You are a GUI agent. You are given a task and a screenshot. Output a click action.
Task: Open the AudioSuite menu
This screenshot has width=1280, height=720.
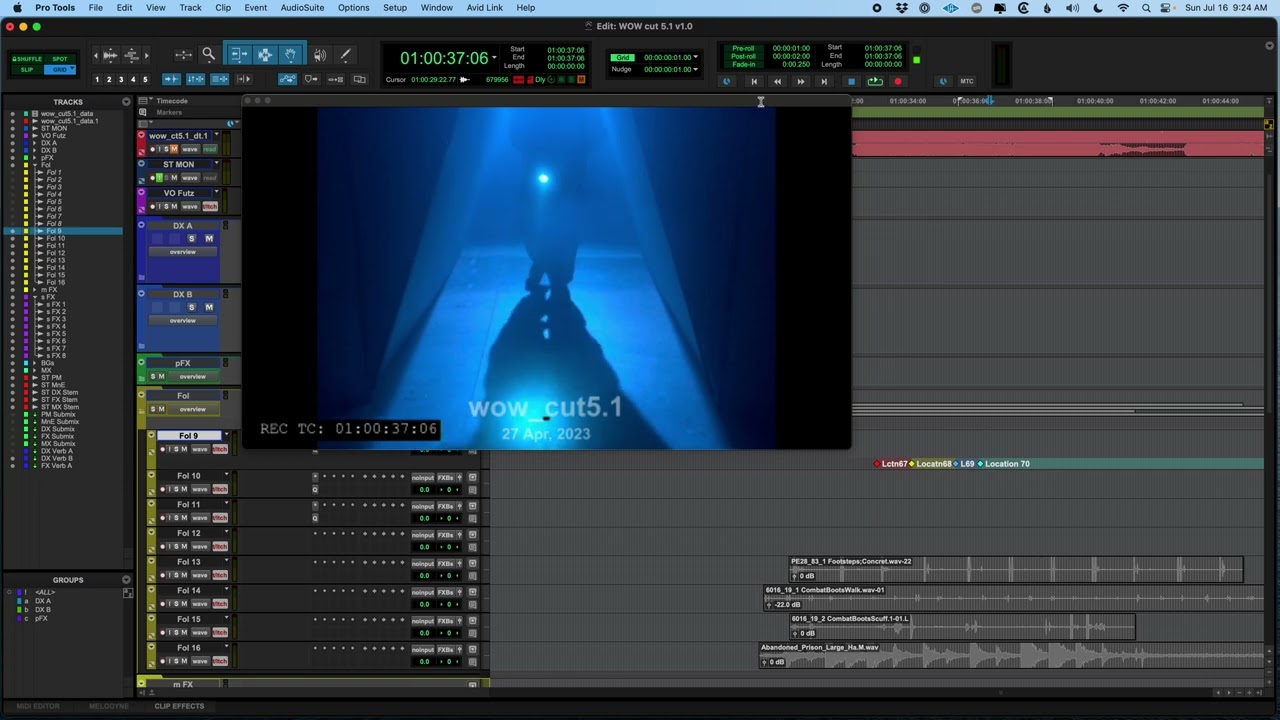click(302, 7)
